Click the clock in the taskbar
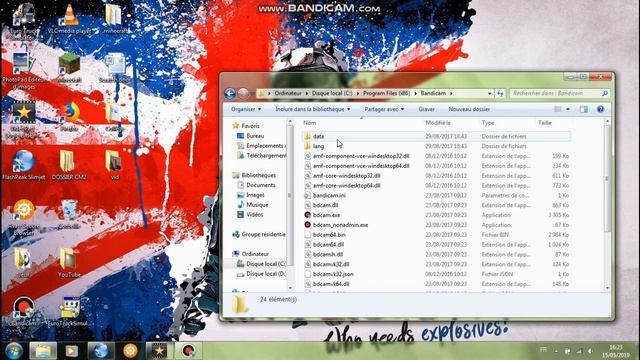The width and height of the screenshot is (640, 360). click(x=616, y=351)
